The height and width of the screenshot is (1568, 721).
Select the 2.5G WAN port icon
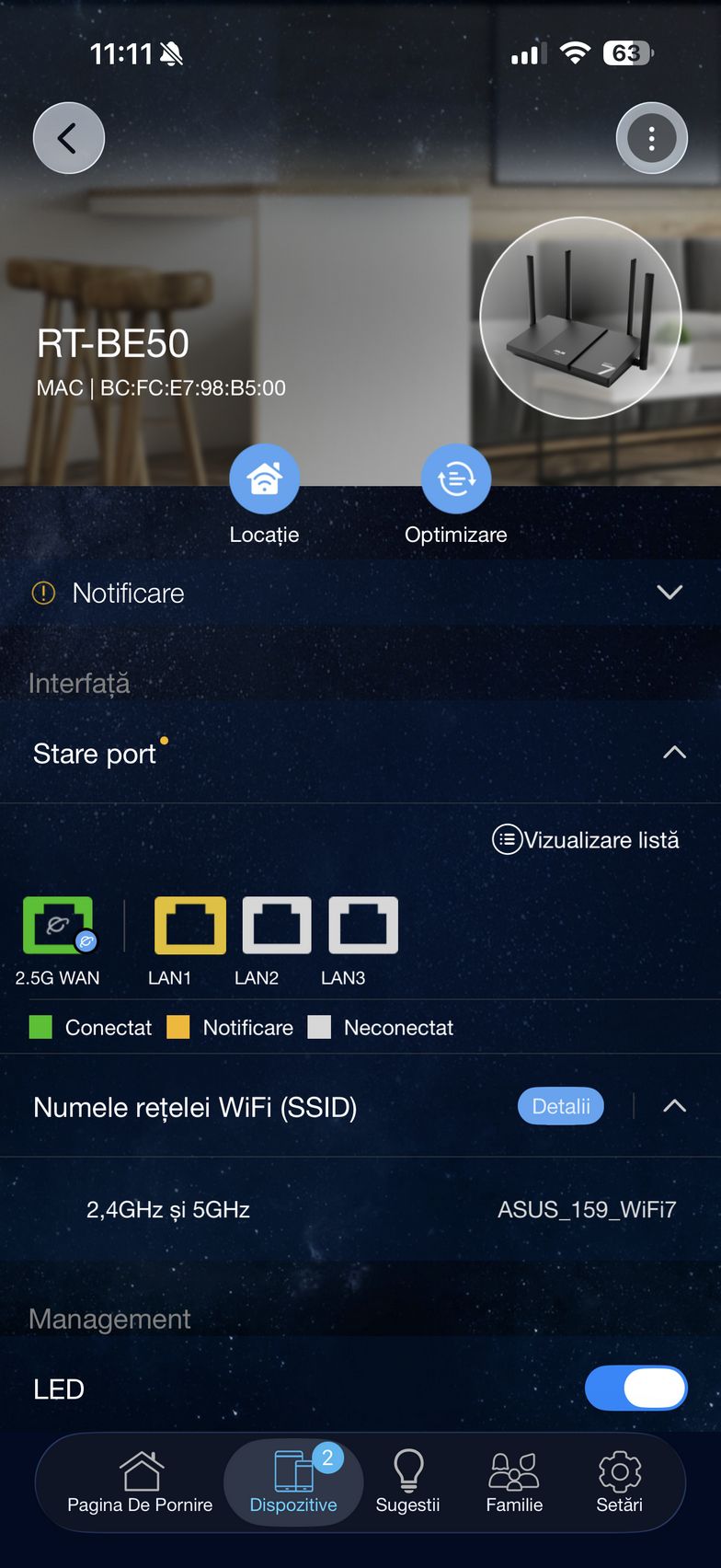(59, 925)
